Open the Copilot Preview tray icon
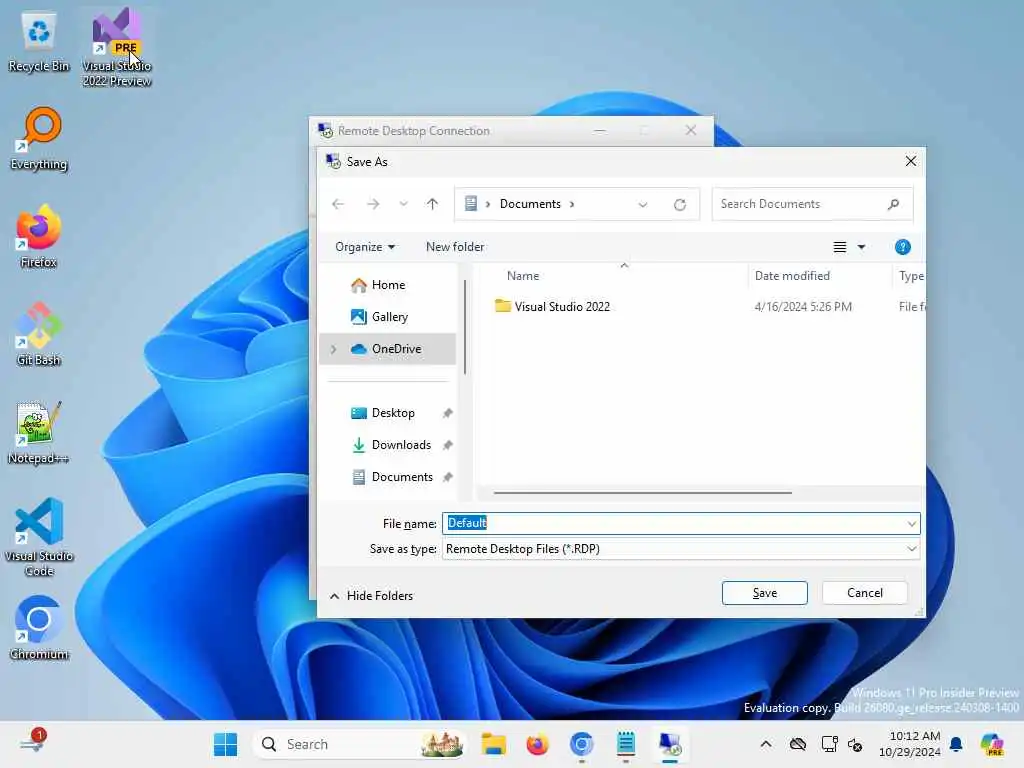The height and width of the screenshot is (768, 1024). (x=992, y=744)
